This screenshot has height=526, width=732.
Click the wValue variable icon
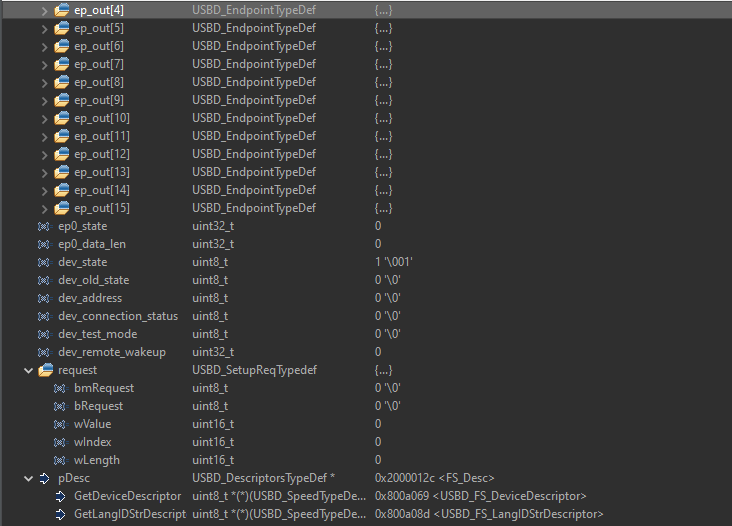pos(60,424)
